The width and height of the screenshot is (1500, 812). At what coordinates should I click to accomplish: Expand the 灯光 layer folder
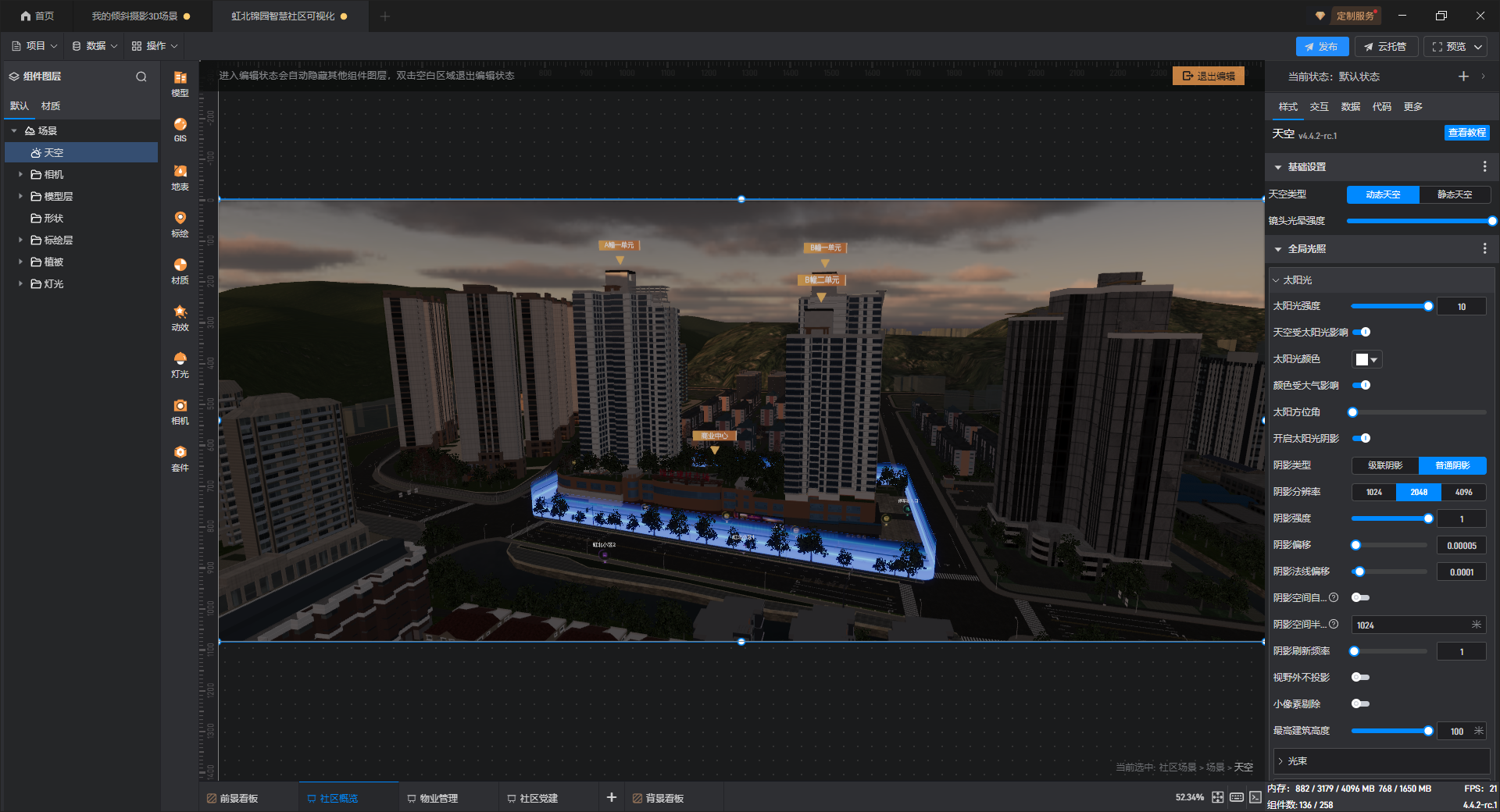tap(20, 283)
